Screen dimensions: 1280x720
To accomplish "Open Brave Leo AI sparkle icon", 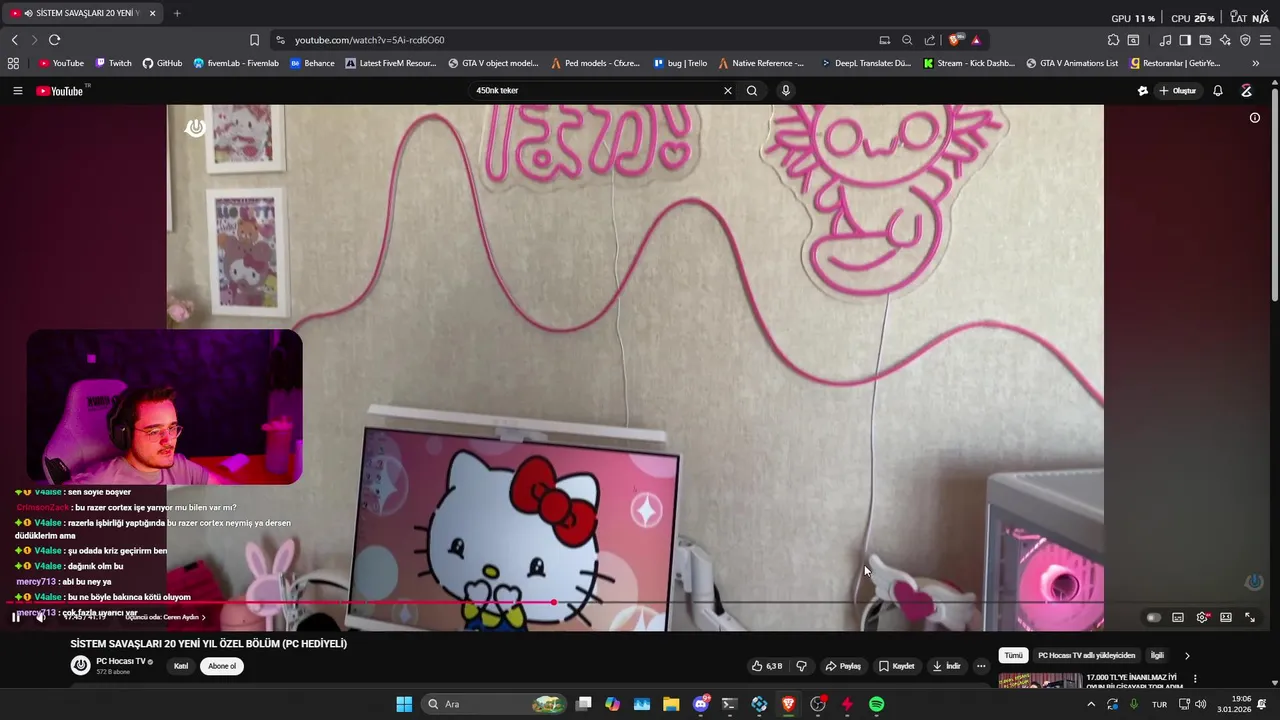I will [1225, 40].
